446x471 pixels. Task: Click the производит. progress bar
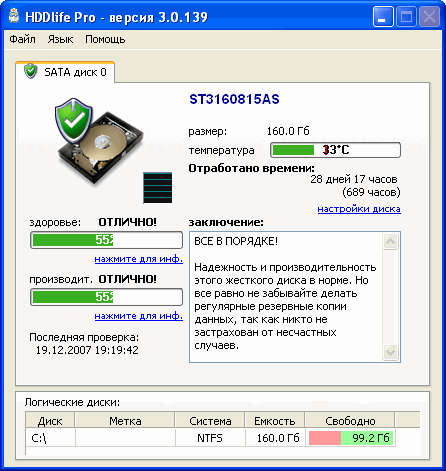(x=106, y=297)
